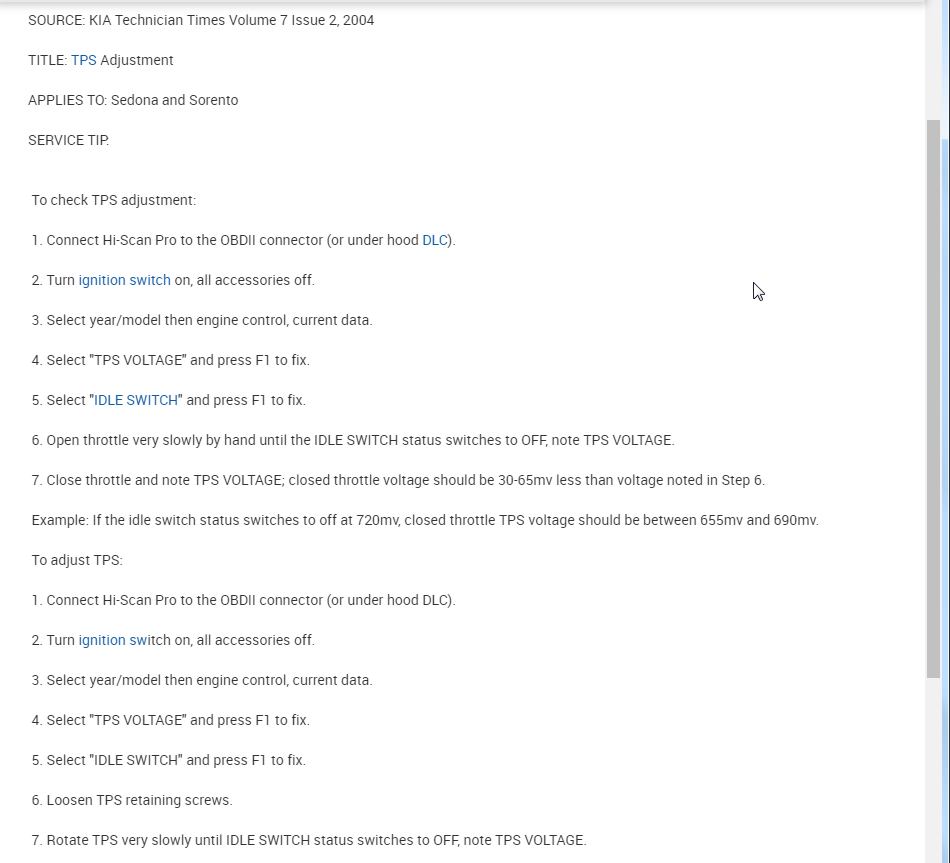Follow the IDLE SWITCH hyperlink in step 5
950x863 pixels.
tap(136, 400)
